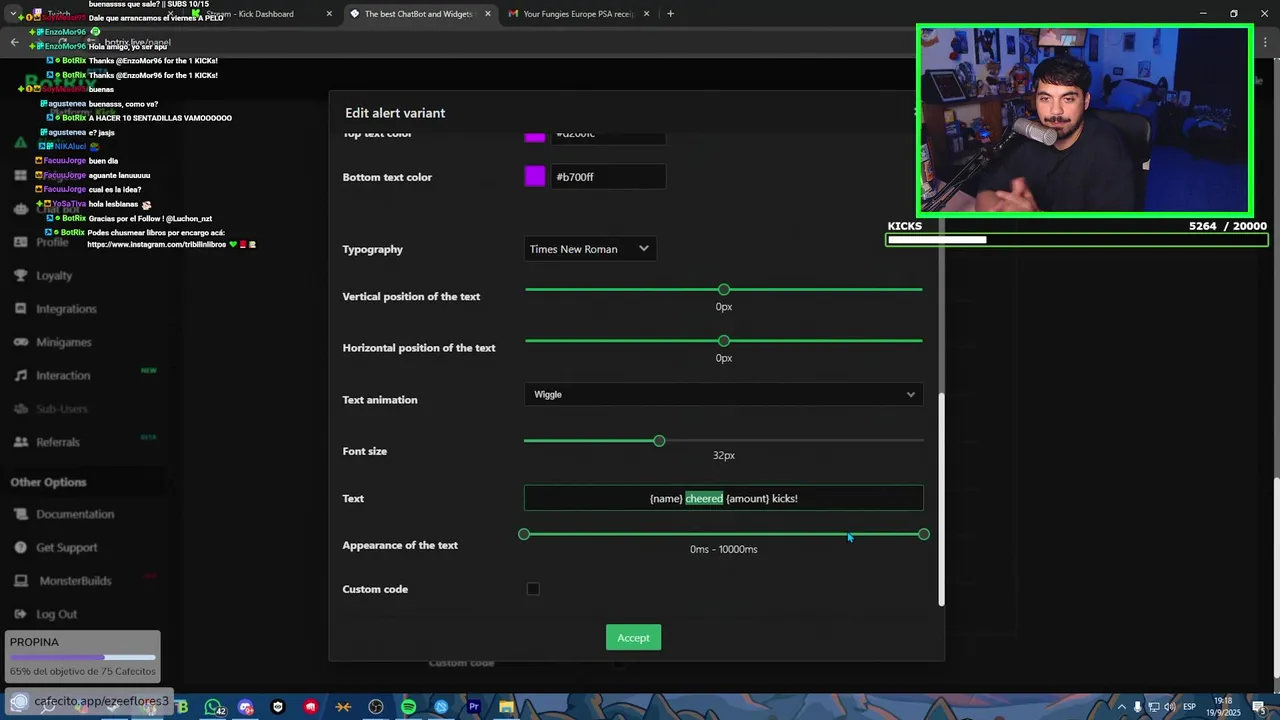This screenshot has height=720, width=1280.
Task: Switch to the Stream - Kick Dashboard tab
Action: pos(260,14)
